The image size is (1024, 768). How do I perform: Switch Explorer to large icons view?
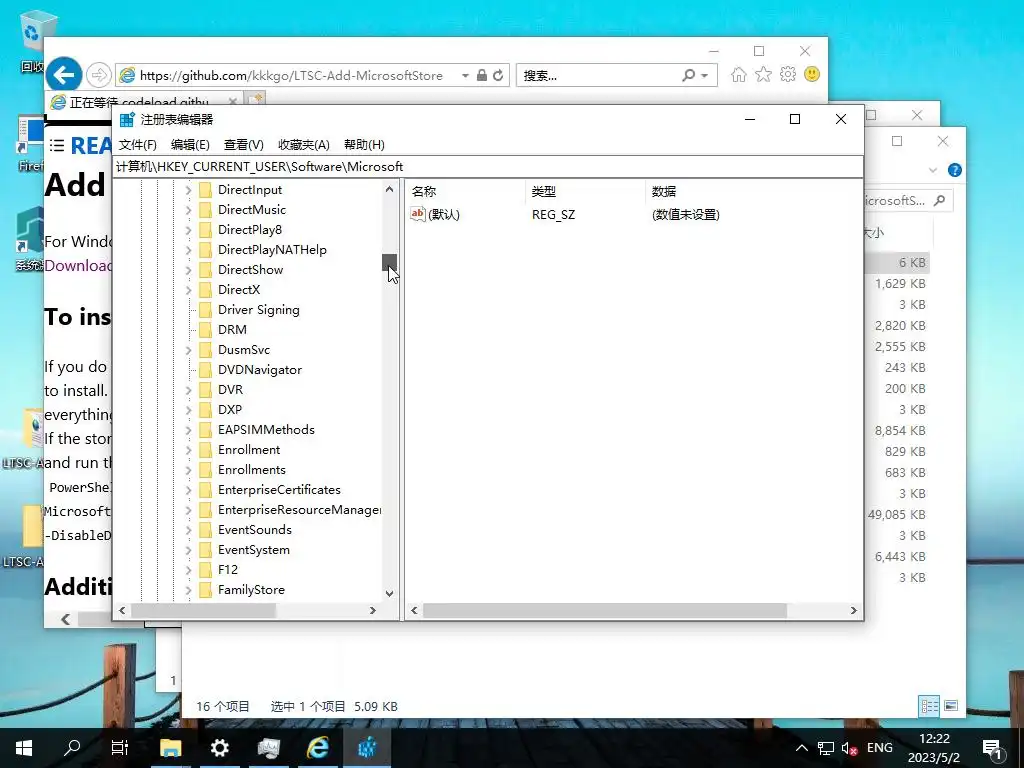952,706
